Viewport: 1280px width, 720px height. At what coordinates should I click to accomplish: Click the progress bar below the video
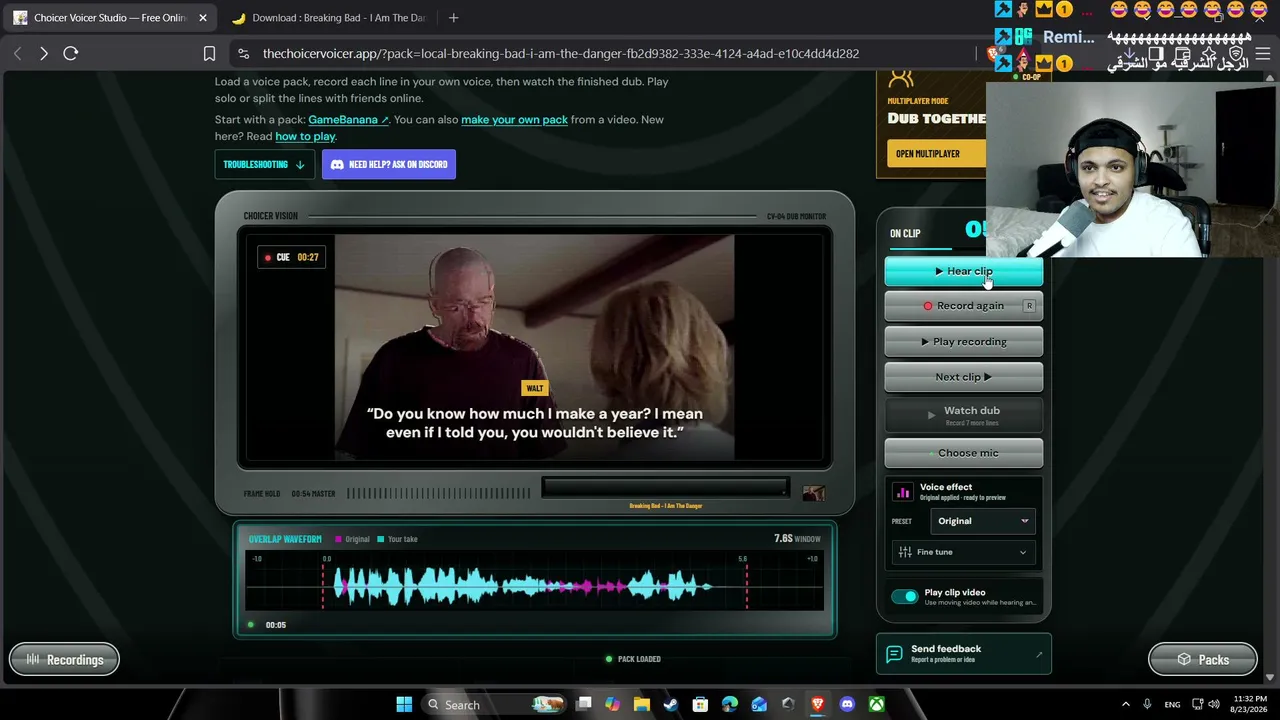(665, 488)
